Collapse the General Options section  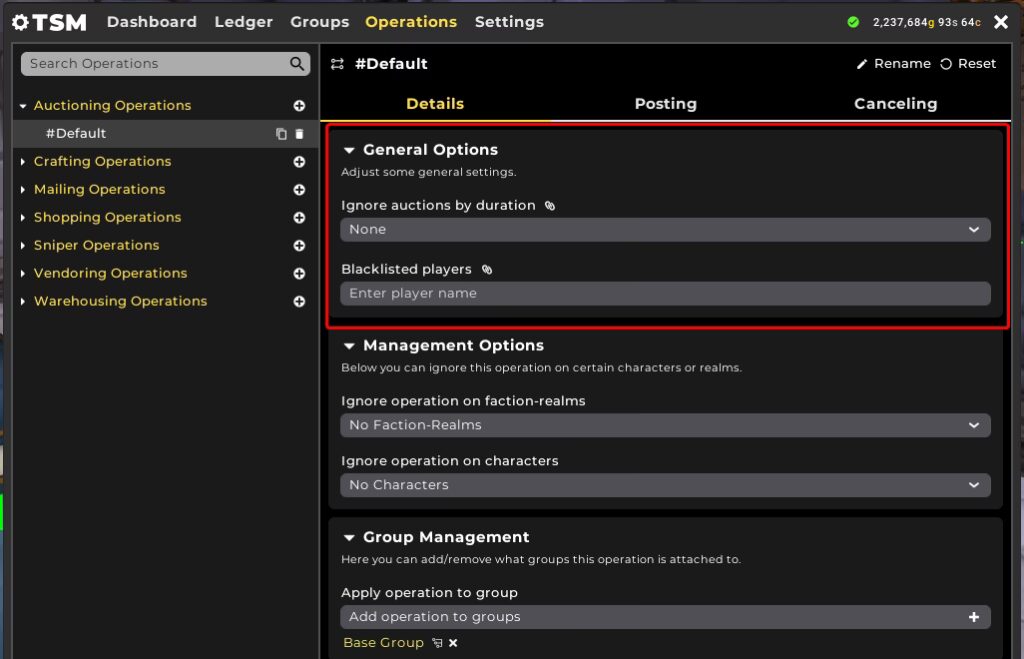[349, 150]
